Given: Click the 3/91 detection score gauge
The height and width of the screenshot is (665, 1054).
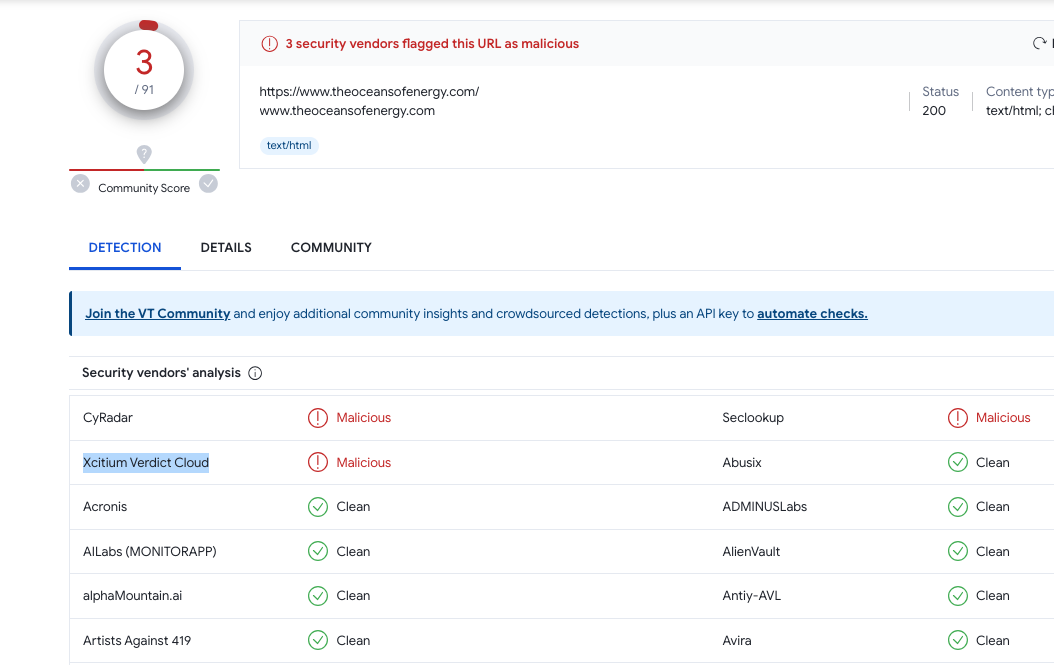Looking at the screenshot, I should pyautogui.click(x=144, y=70).
